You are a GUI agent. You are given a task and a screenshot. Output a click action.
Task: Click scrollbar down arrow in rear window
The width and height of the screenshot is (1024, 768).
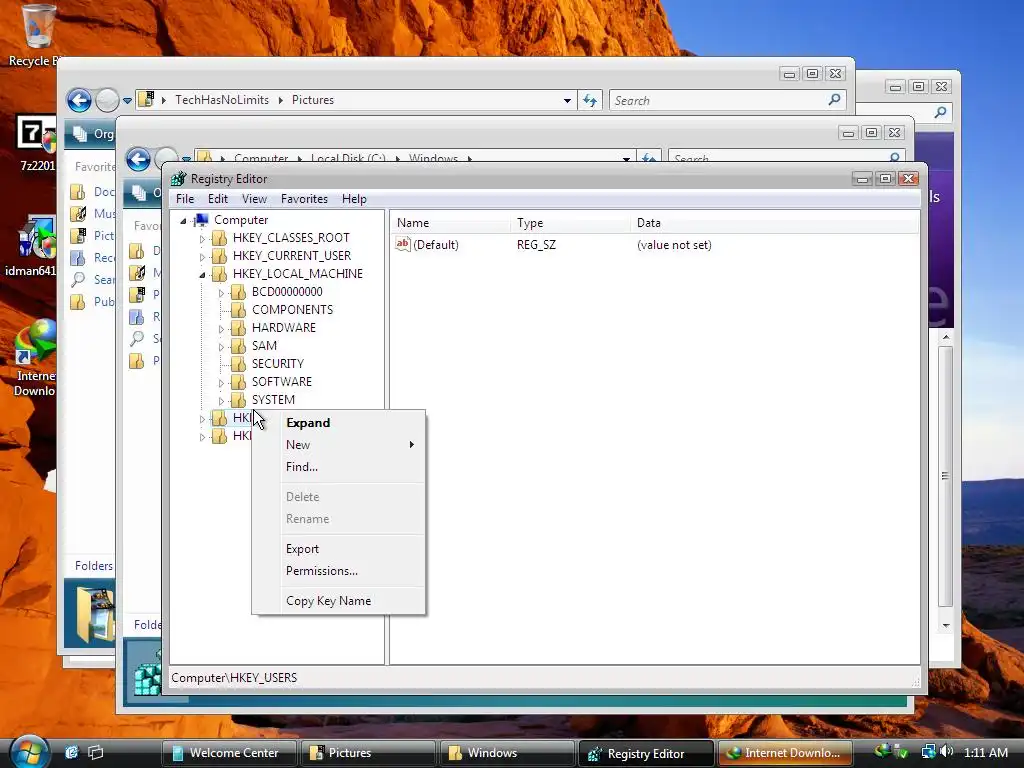click(x=946, y=626)
